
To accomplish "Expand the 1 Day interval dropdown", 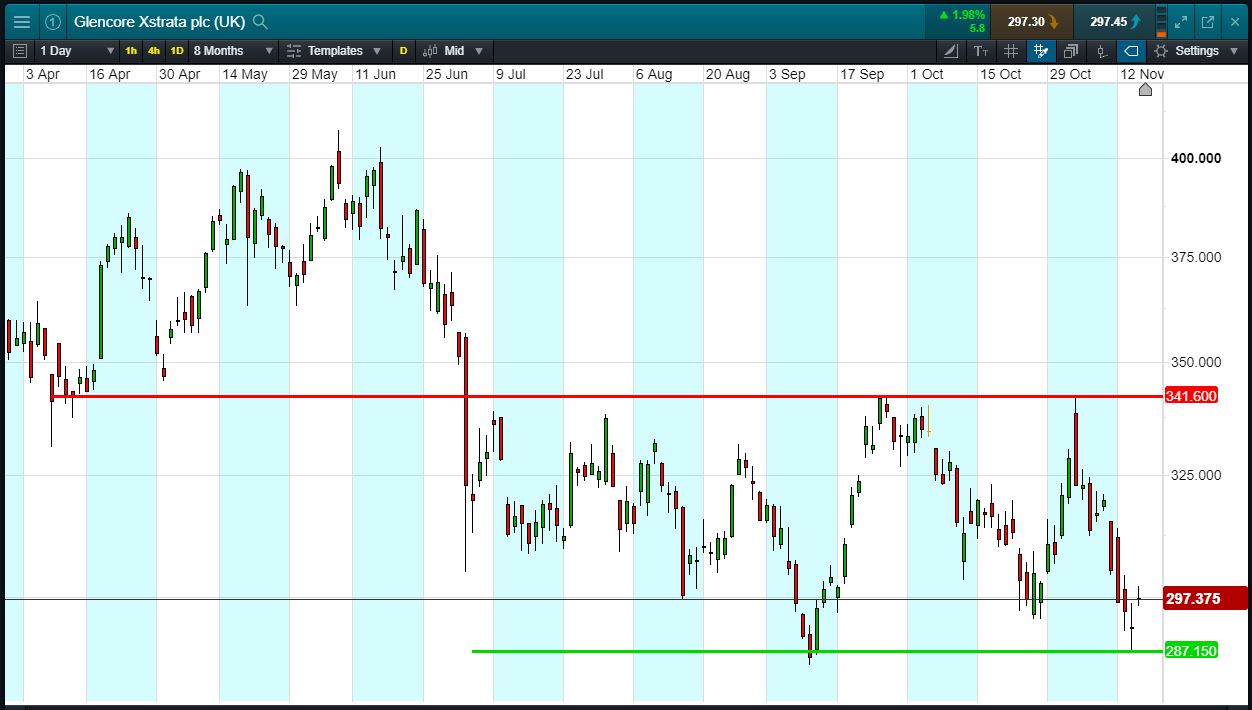I will pyautogui.click(x=77, y=50).
